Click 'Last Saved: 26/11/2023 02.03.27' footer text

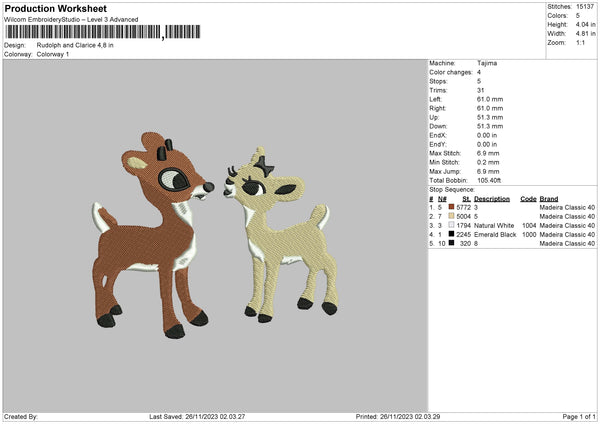197,417
